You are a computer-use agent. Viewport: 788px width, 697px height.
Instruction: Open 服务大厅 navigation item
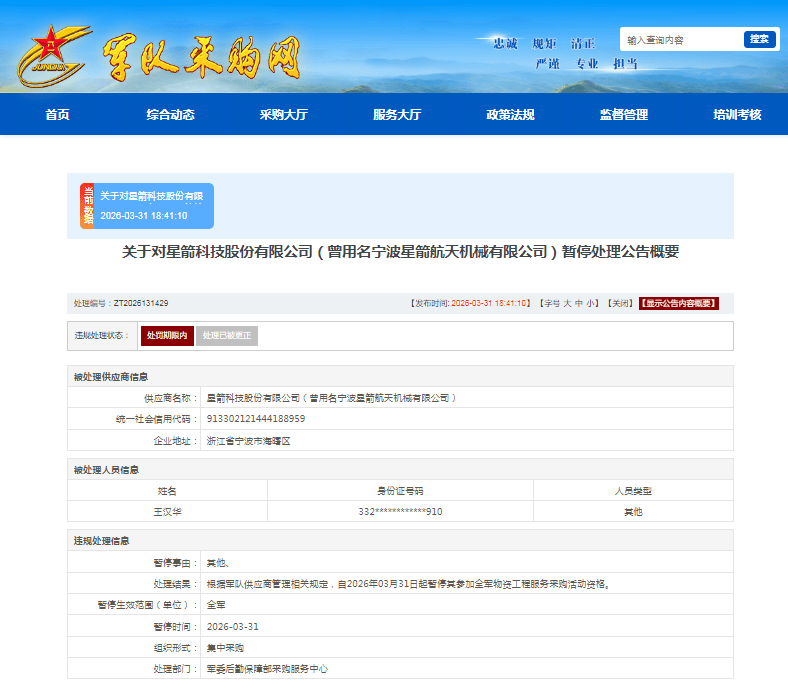(397, 115)
